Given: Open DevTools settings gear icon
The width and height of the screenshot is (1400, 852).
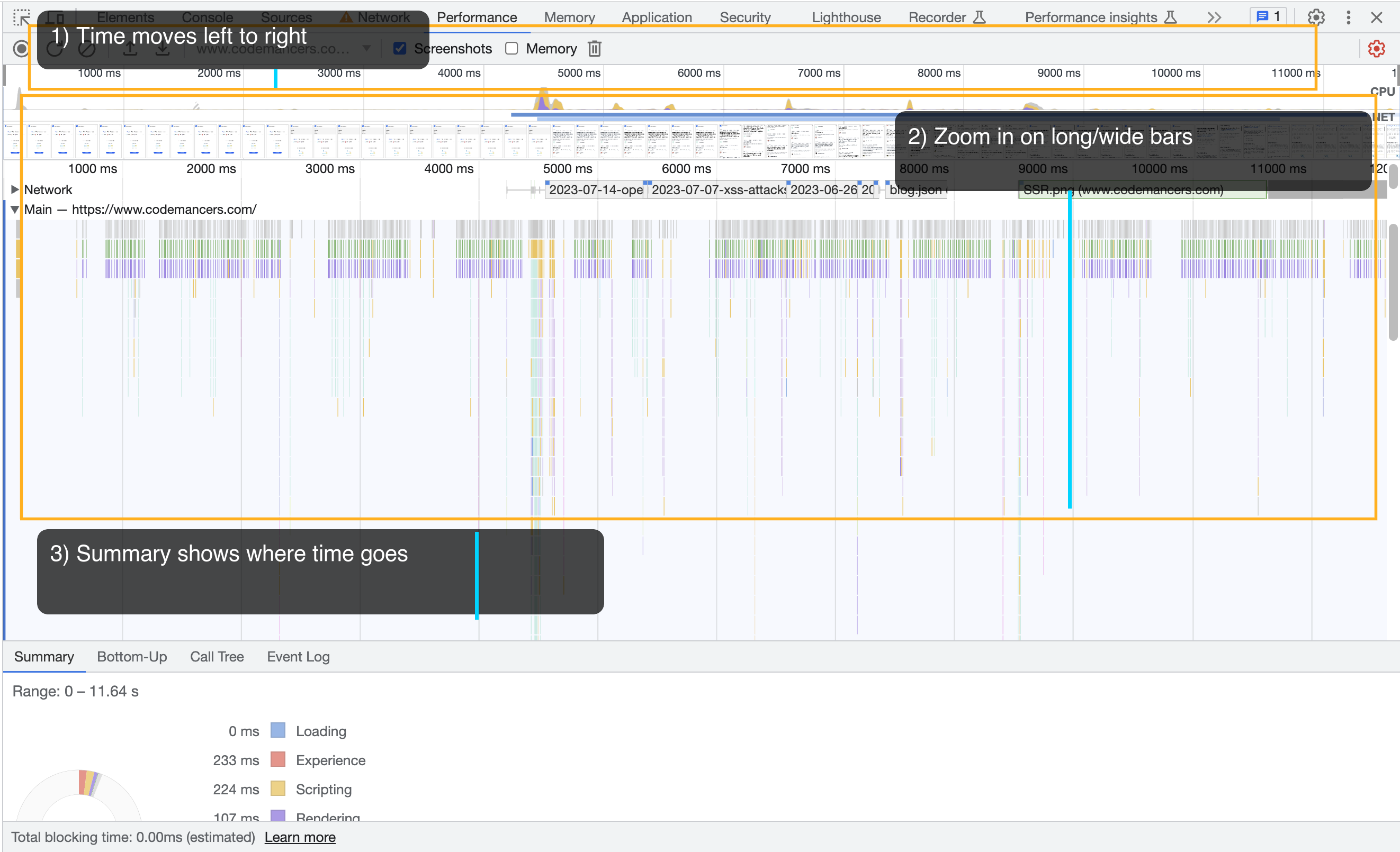Looking at the screenshot, I should pos(1316,17).
